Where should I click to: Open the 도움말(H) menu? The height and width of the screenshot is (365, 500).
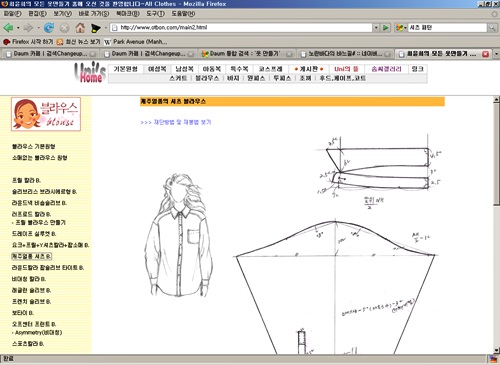click(183, 14)
